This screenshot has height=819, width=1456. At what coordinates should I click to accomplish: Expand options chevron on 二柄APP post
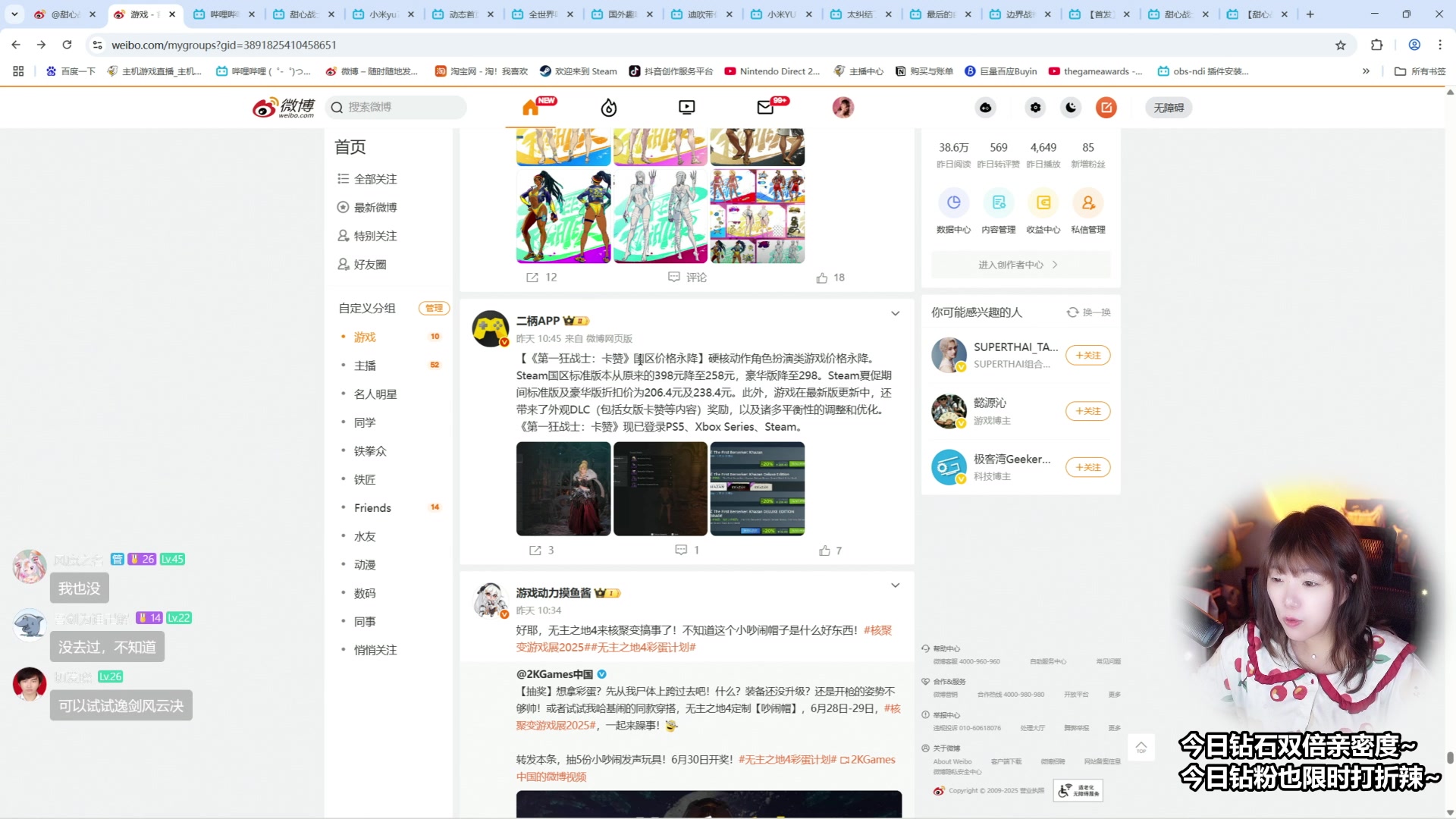coord(896,313)
